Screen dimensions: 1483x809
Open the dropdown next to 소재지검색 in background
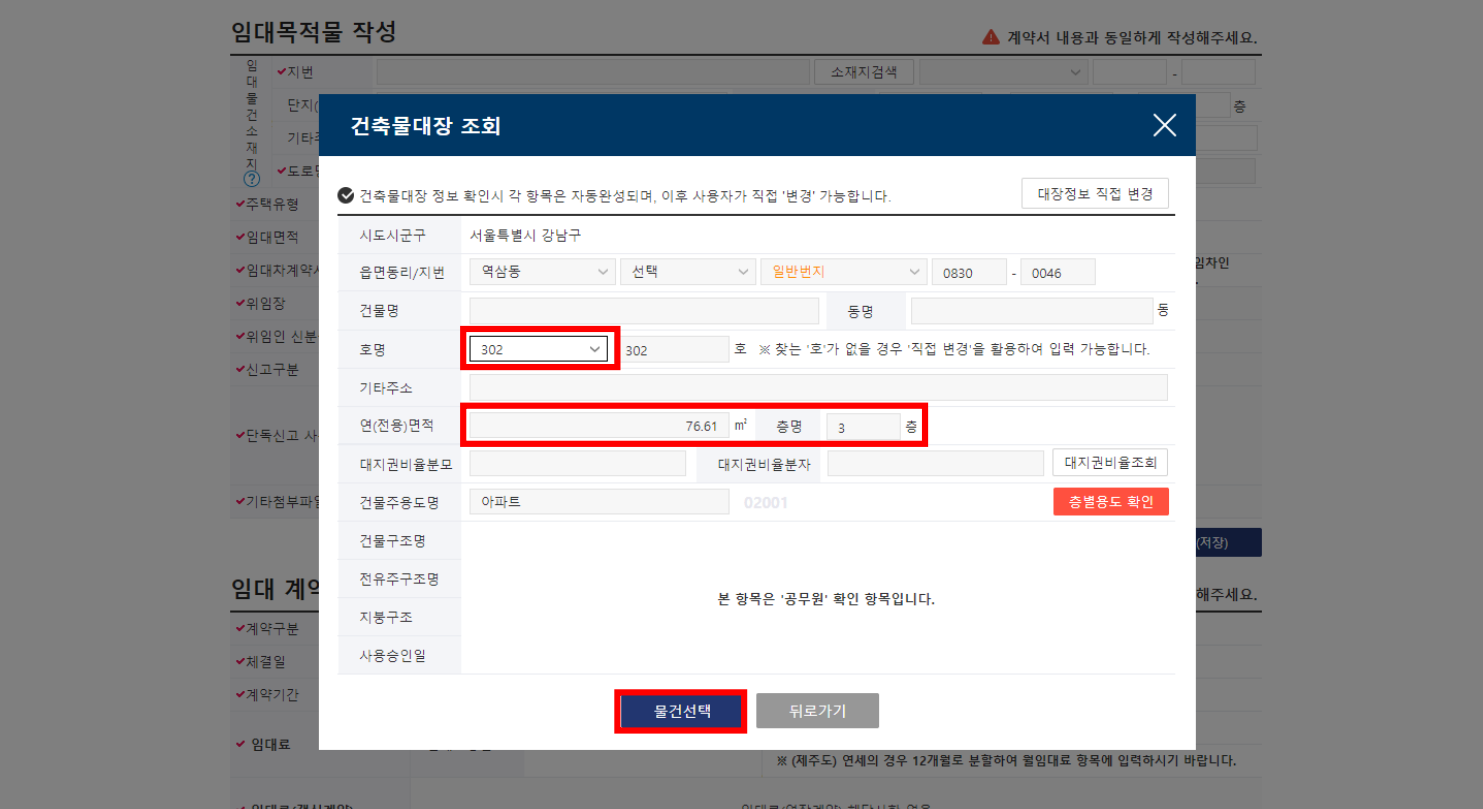[1003, 72]
